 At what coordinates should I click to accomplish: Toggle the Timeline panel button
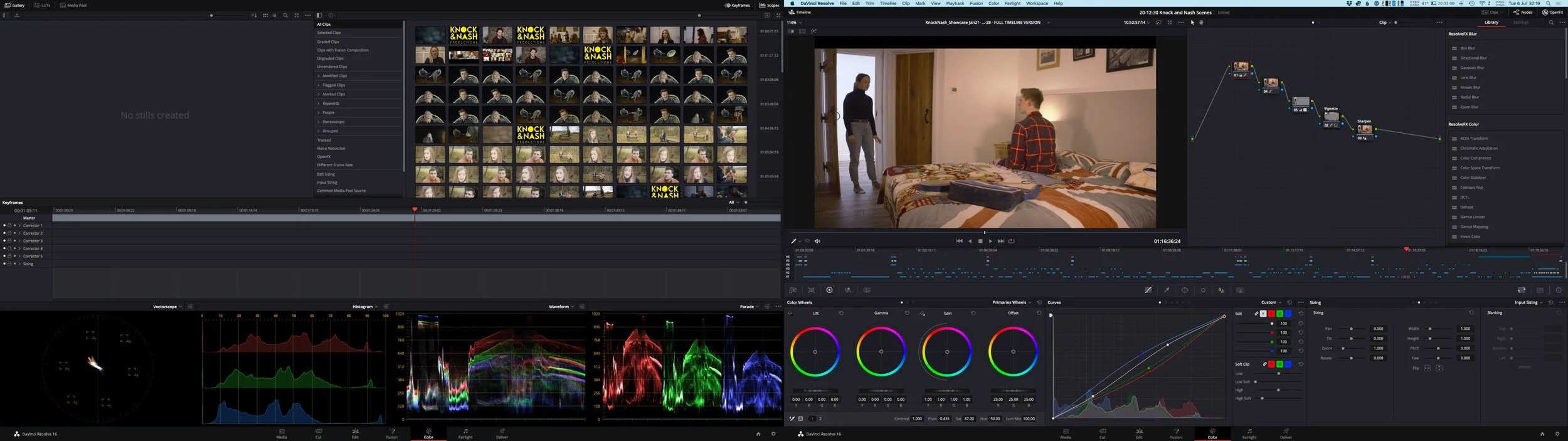click(800, 12)
